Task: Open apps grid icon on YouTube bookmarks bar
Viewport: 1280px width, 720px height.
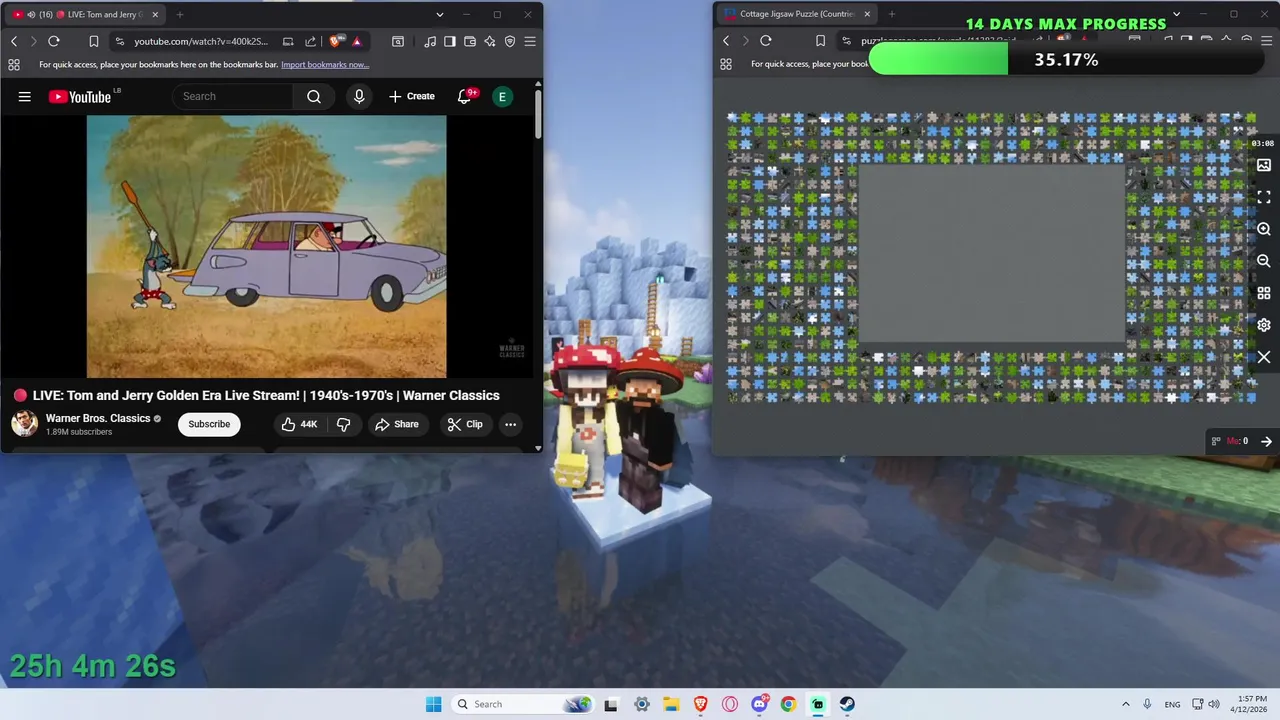Action: pyautogui.click(x=14, y=65)
